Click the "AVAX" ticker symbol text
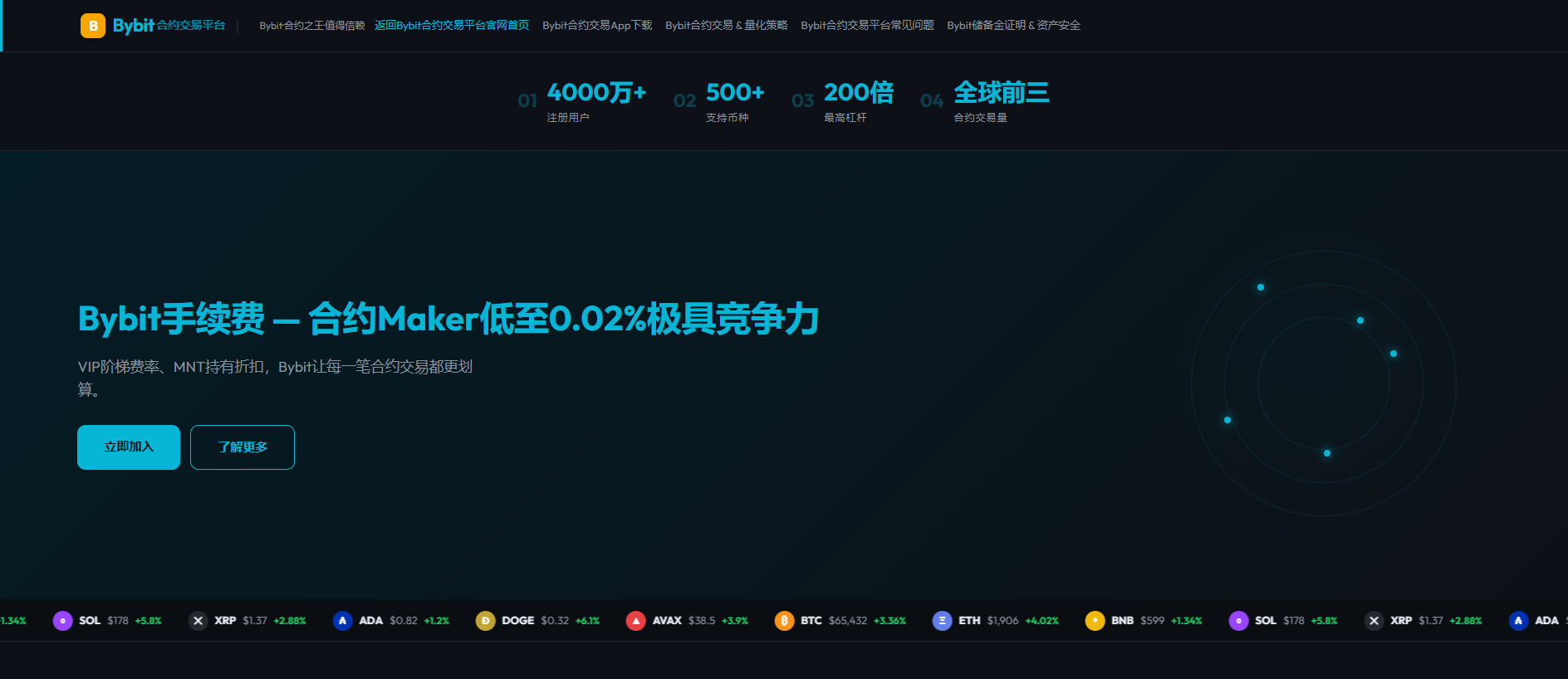This screenshot has height=679, width=1568. pyautogui.click(x=667, y=621)
